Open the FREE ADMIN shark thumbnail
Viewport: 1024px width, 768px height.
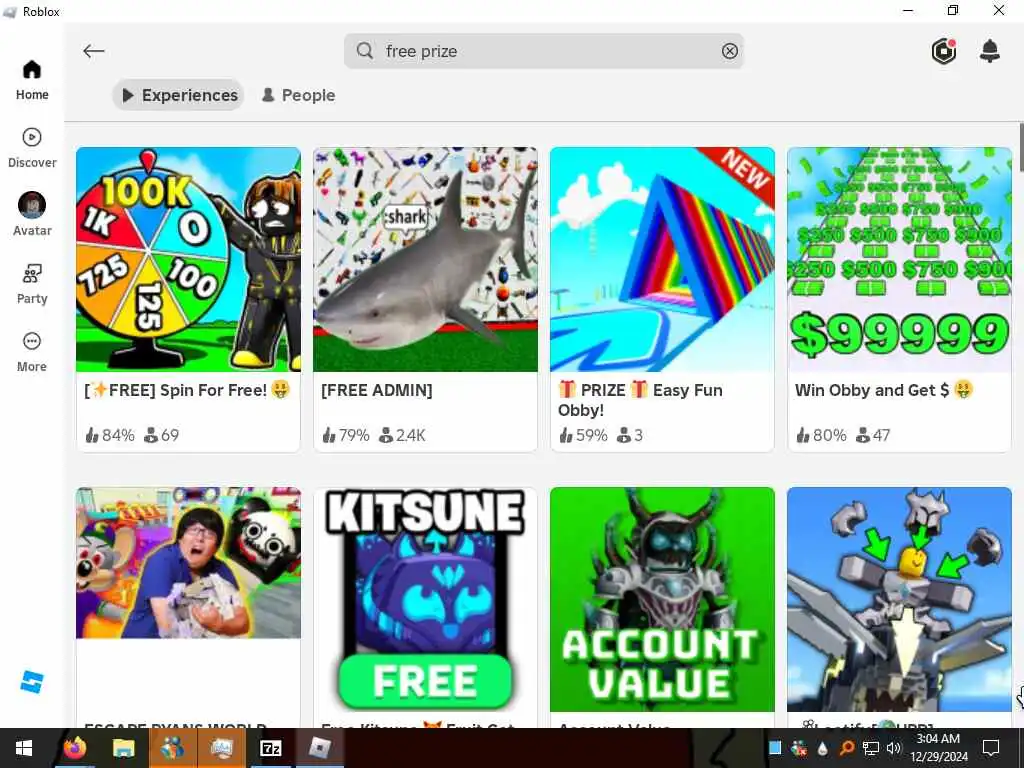tap(425, 259)
